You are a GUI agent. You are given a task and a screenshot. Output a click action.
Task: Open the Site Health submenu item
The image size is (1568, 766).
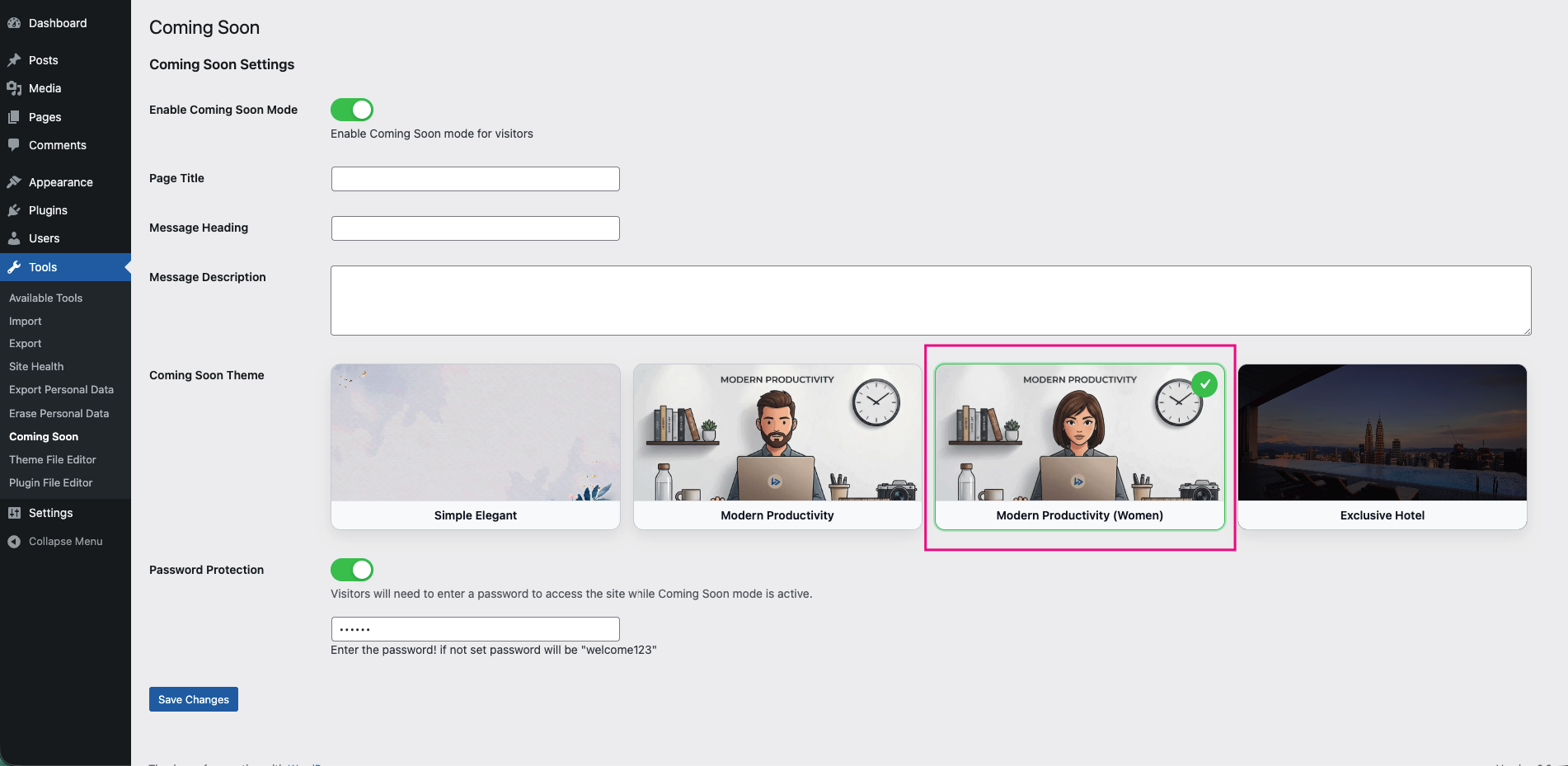click(36, 367)
